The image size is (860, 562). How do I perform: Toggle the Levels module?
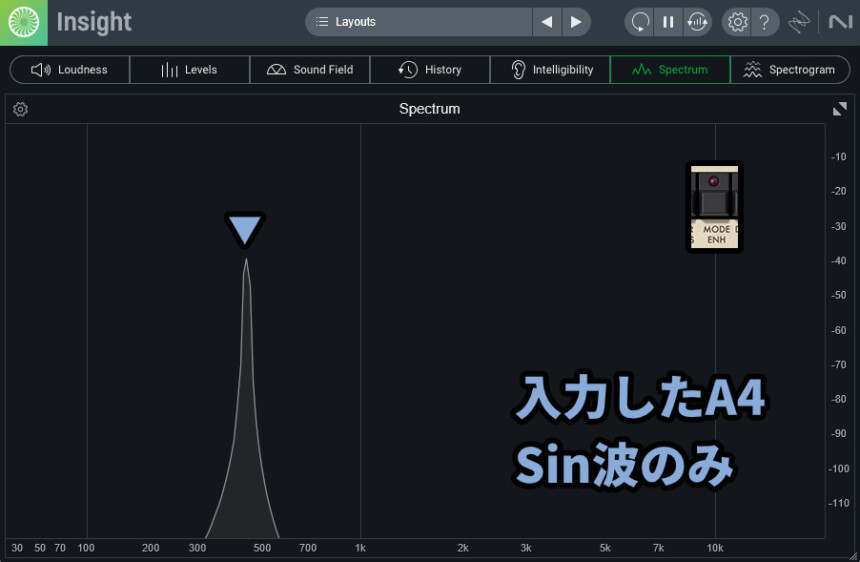click(189, 70)
